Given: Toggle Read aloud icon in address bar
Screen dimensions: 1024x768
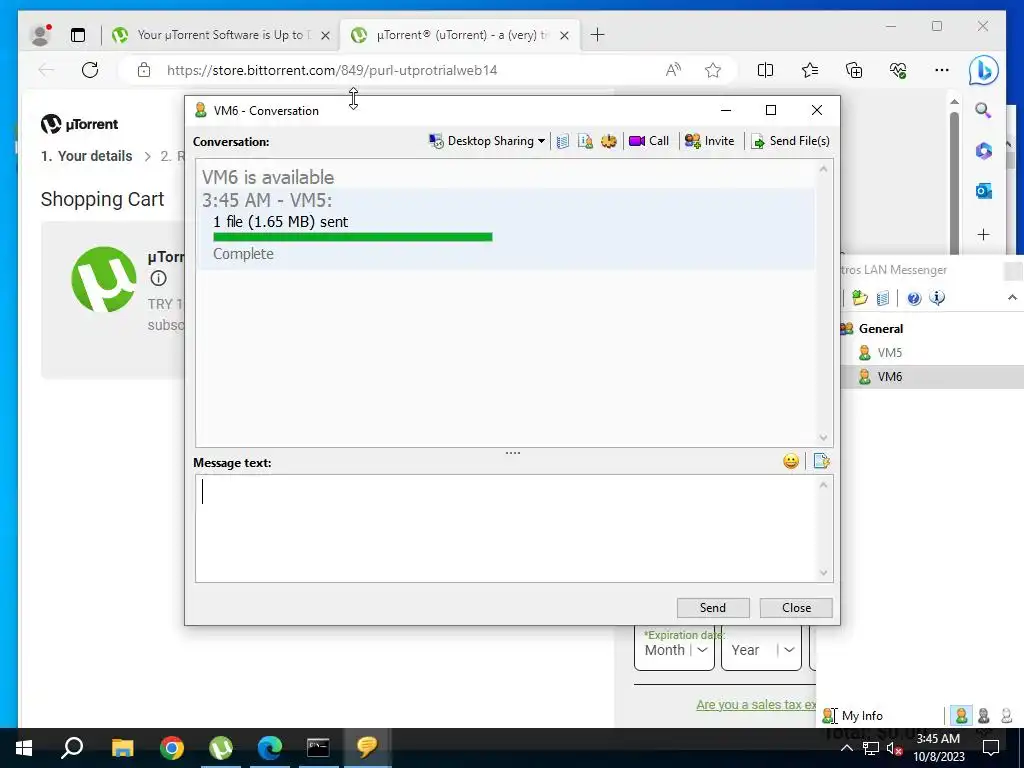Looking at the screenshot, I should (x=673, y=70).
